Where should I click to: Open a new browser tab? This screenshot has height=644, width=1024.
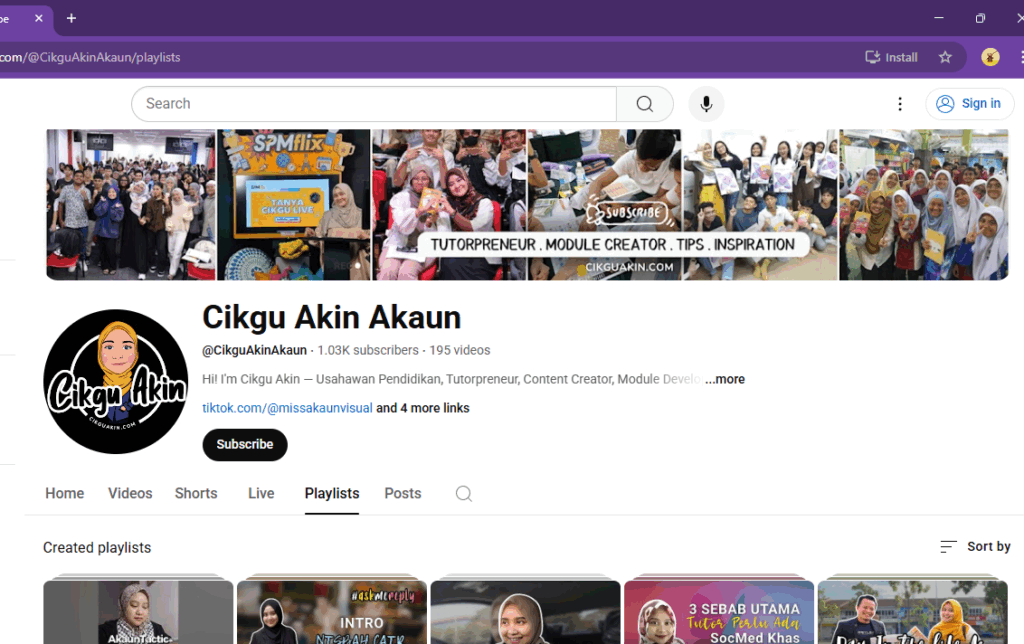tap(71, 18)
